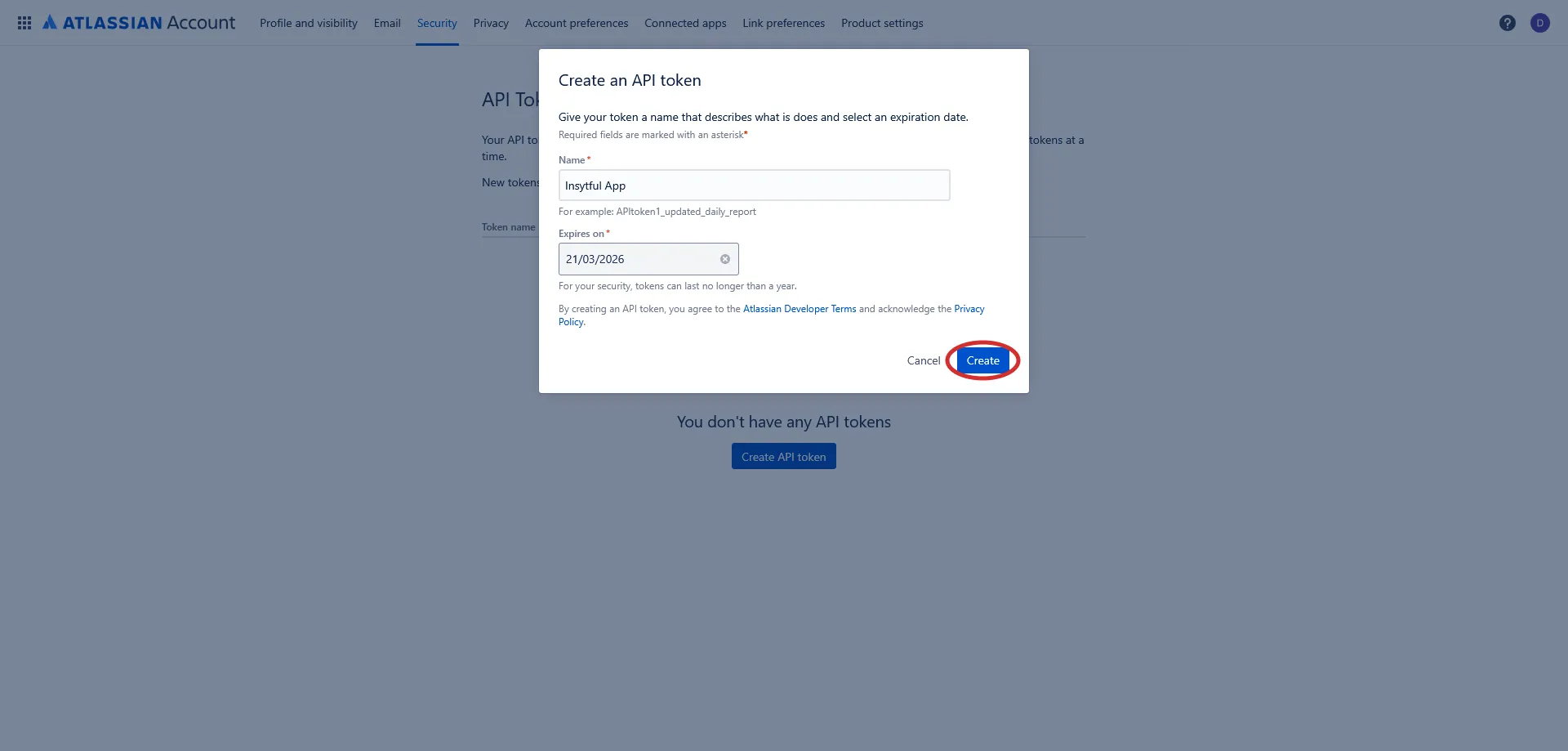Click into the token Name field
Image resolution: width=1568 pixels, height=751 pixels.
(x=754, y=186)
